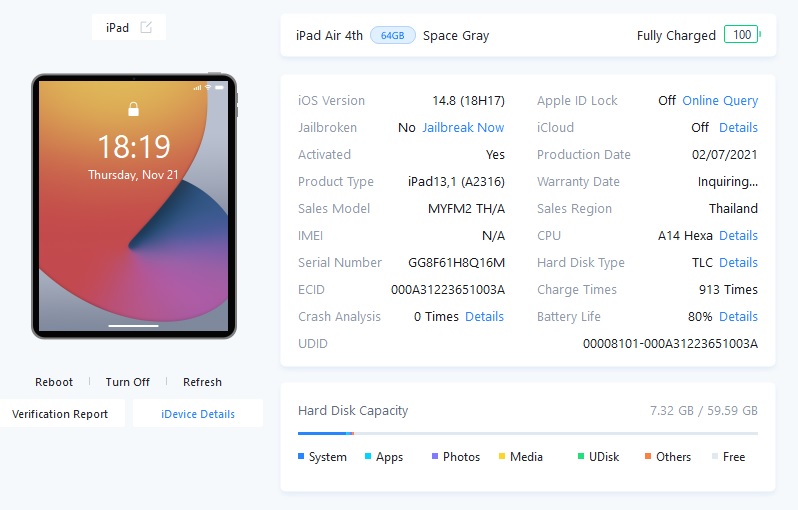View iCloud Details link
This screenshot has height=510, width=798.
(x=738, y=127)
